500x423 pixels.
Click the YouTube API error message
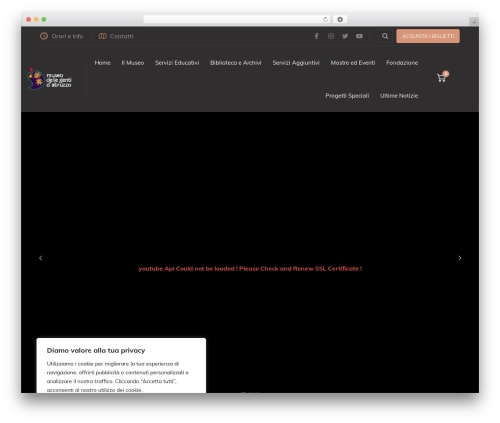[x=250, y=269]
